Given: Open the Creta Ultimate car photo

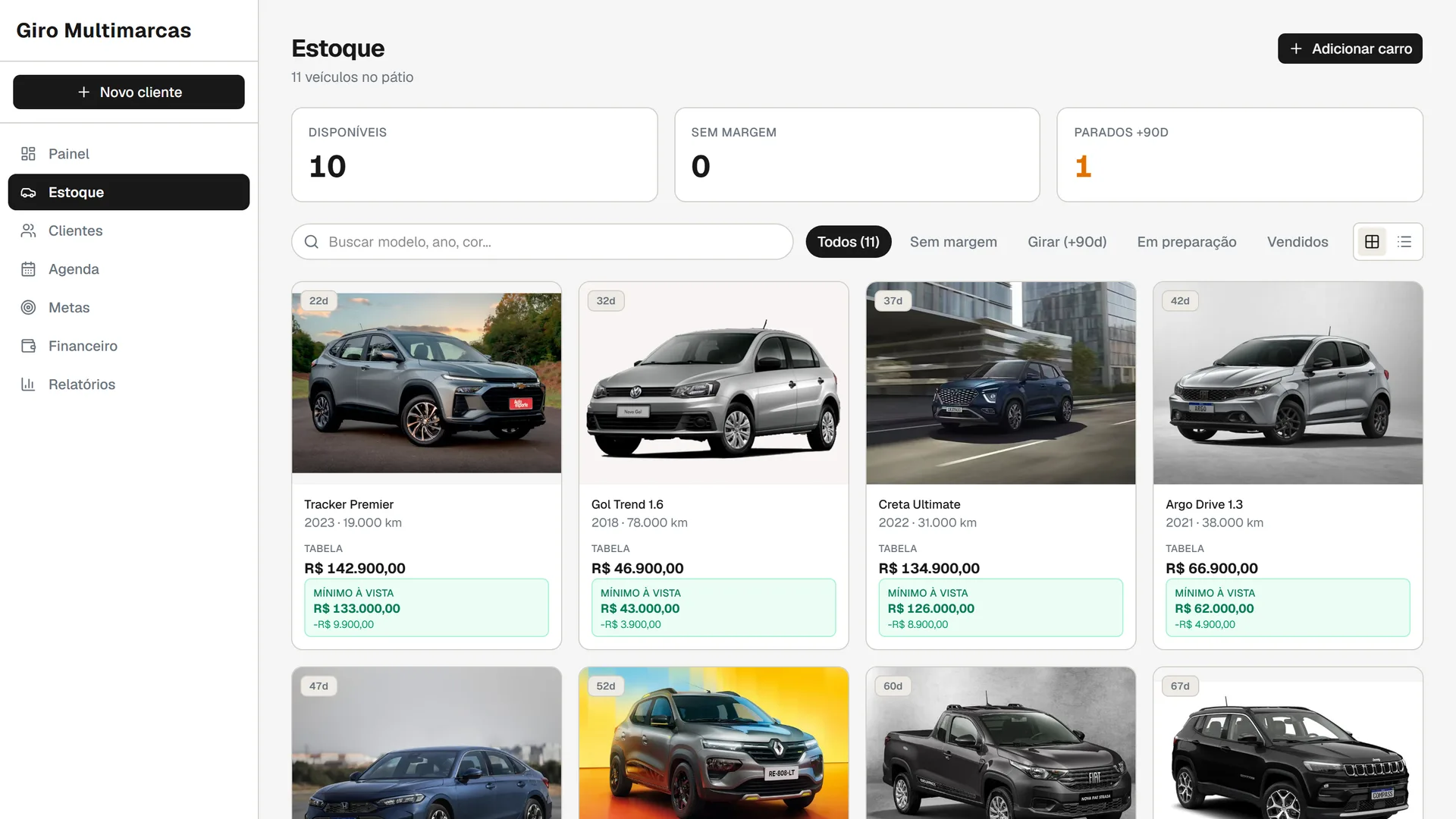Looking at the screenshot, I should 1001,383.
